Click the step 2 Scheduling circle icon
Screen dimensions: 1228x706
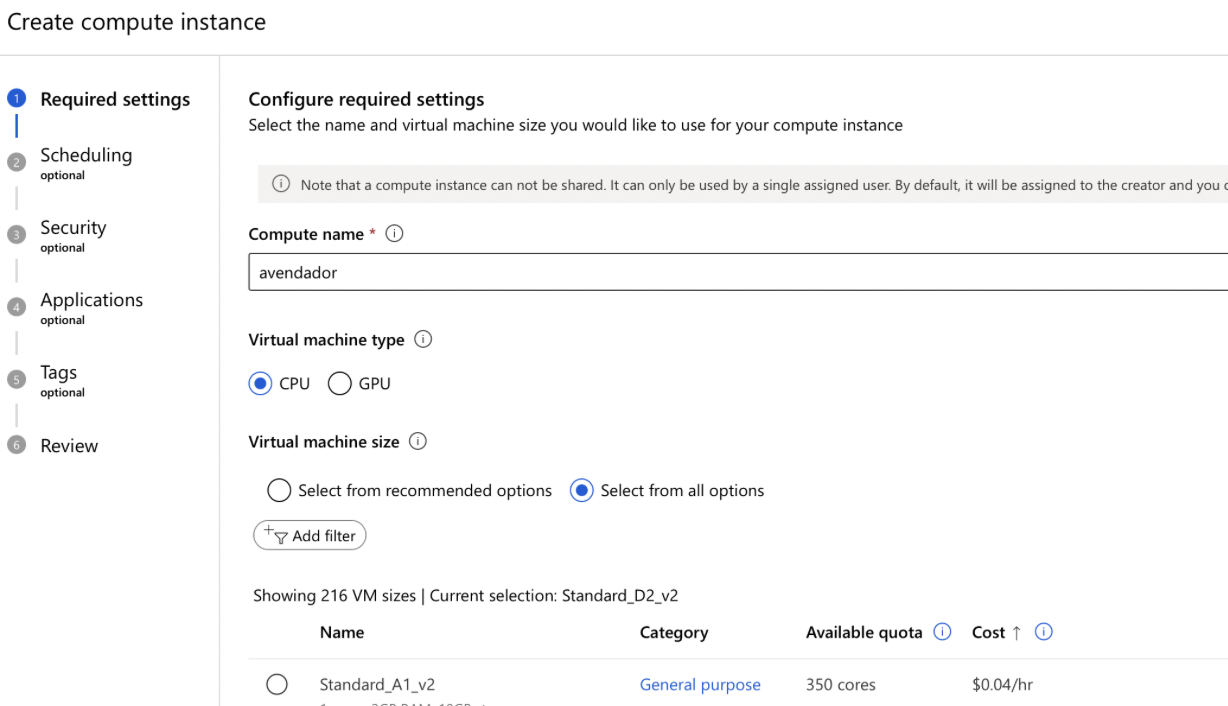16,162
